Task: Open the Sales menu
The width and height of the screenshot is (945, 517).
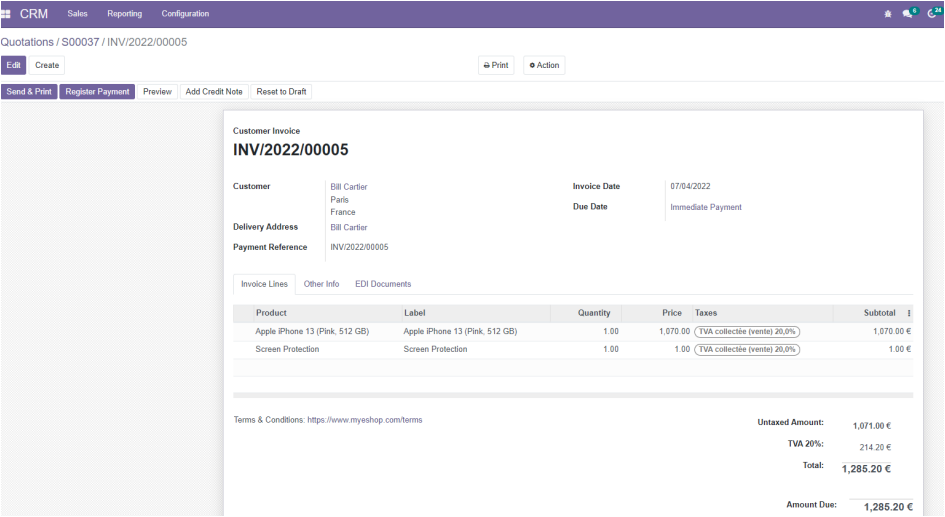Action: coord(77,14)
